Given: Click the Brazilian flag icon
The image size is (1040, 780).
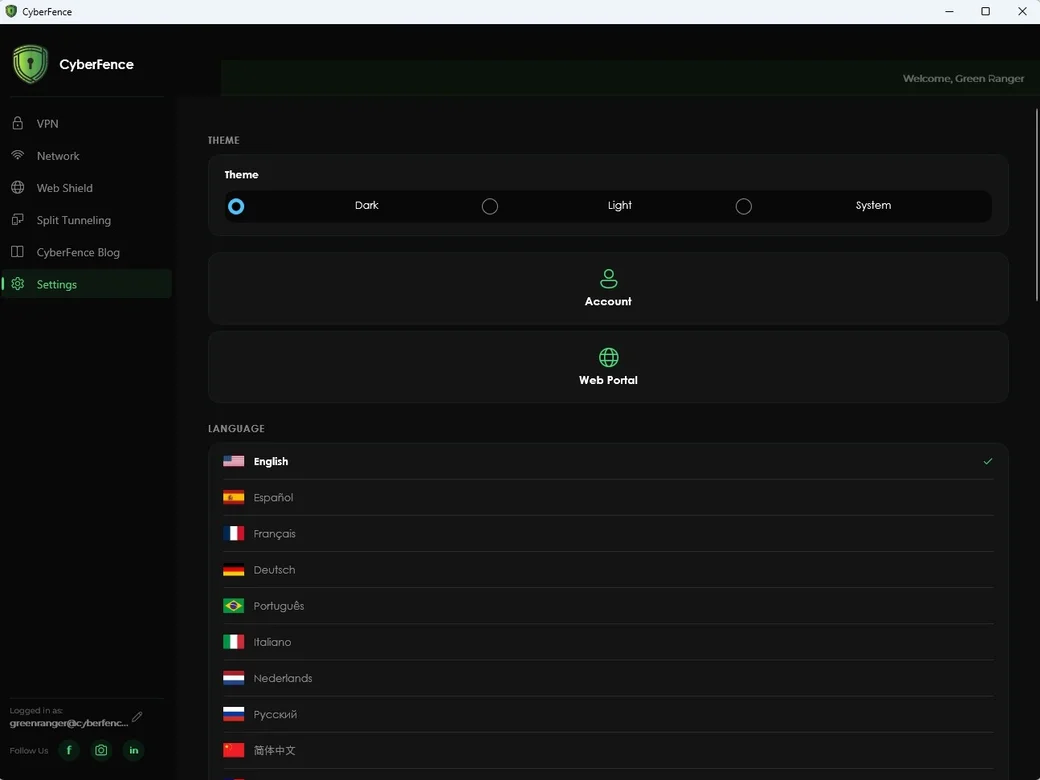Looking at the screenshot, I should pos(233,606).
